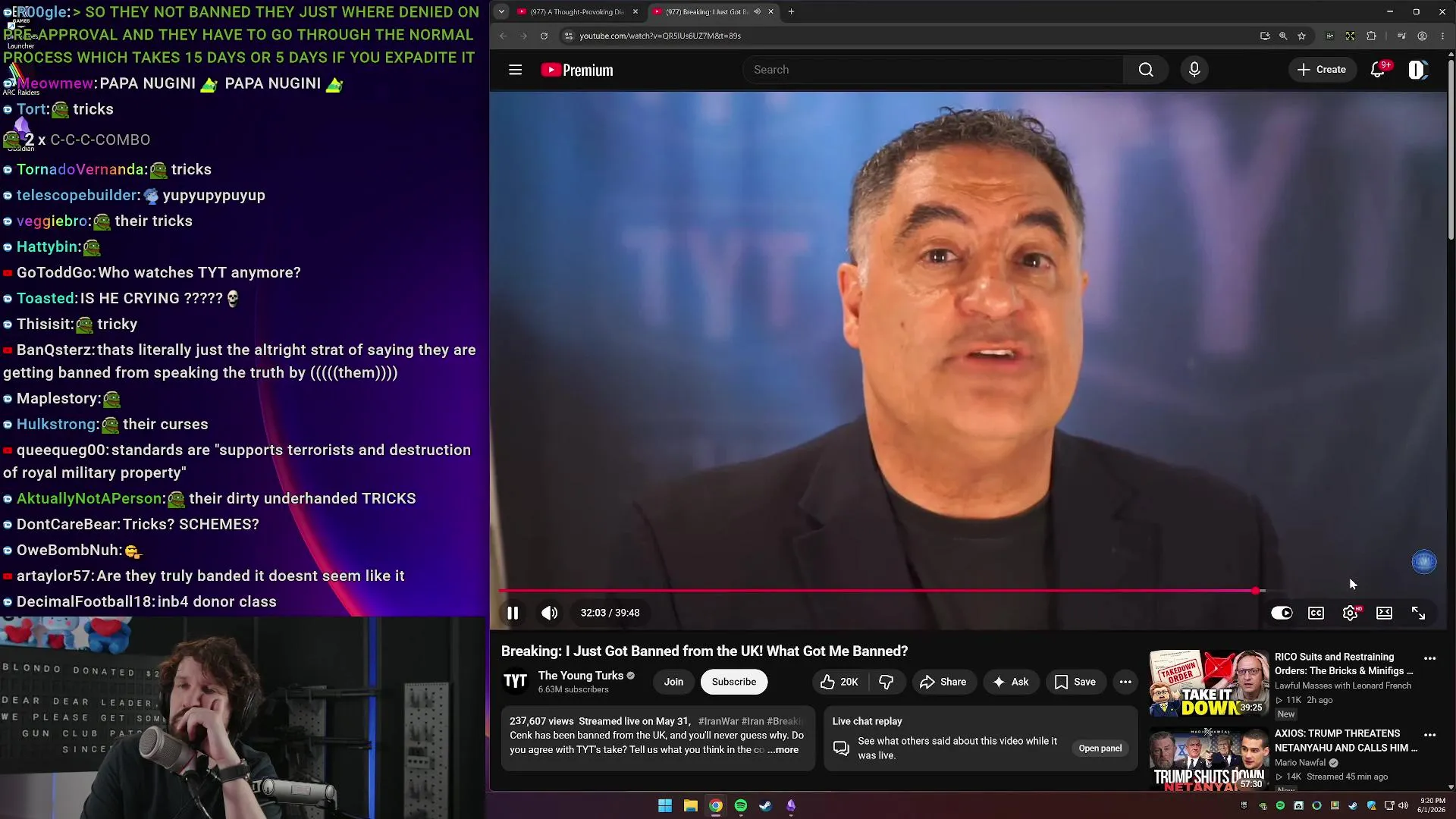View site information icon
1456x819 pixels.
[x=569, y=36]
